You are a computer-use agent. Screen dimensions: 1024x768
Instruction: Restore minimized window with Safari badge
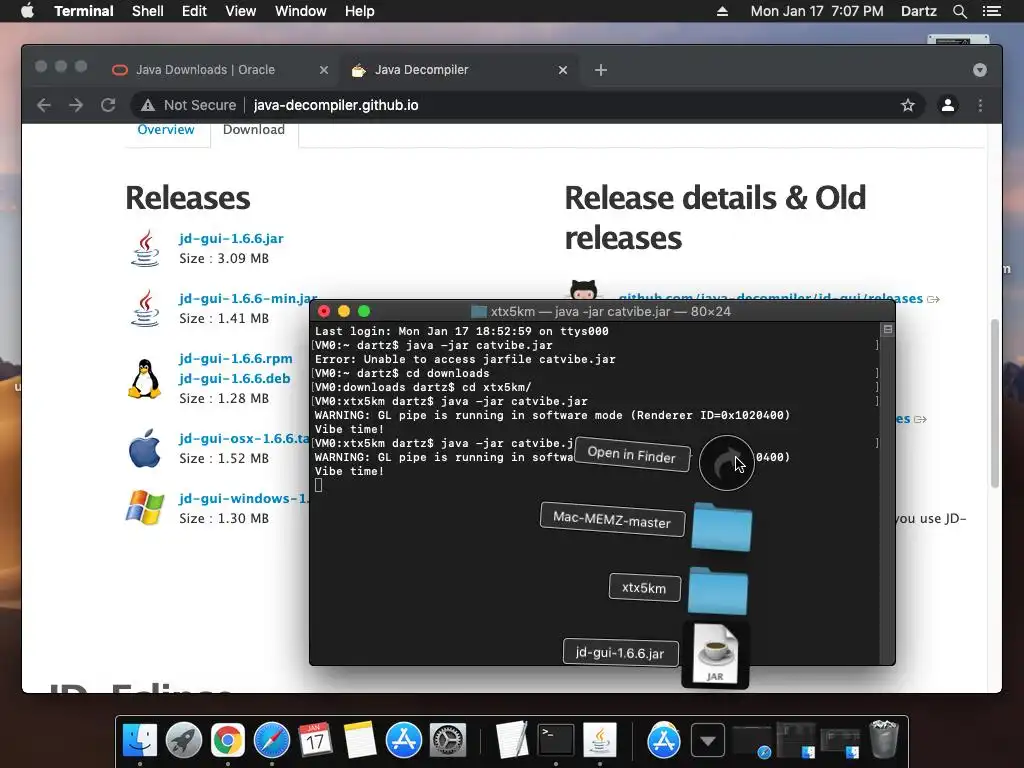(752, 741)
